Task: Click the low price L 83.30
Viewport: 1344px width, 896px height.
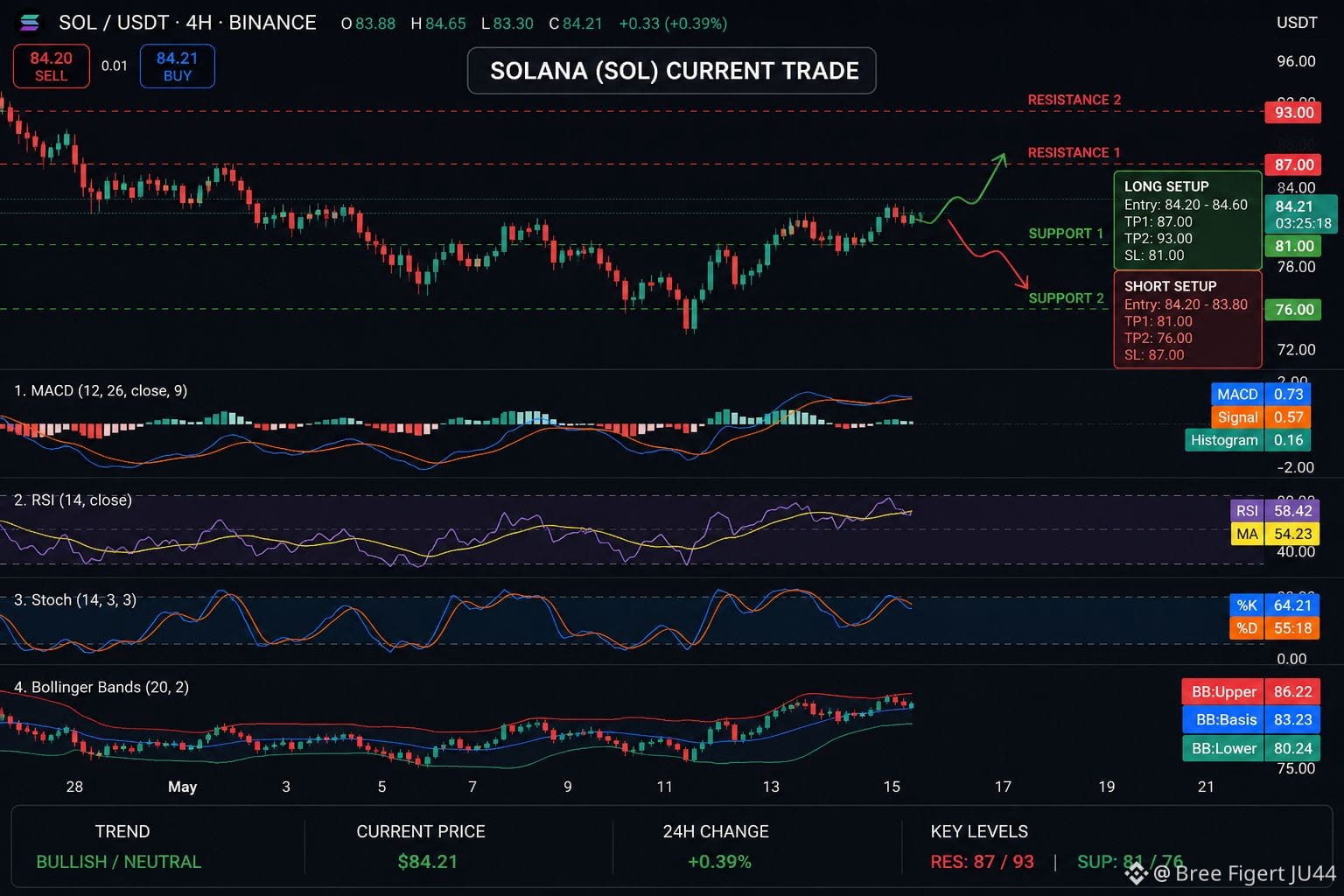Action: 507,24
